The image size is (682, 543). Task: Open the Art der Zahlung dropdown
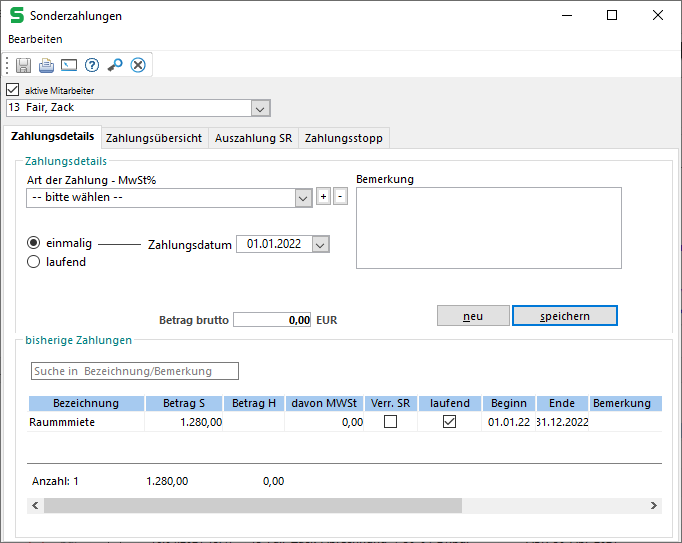click(x=304, y=198)
